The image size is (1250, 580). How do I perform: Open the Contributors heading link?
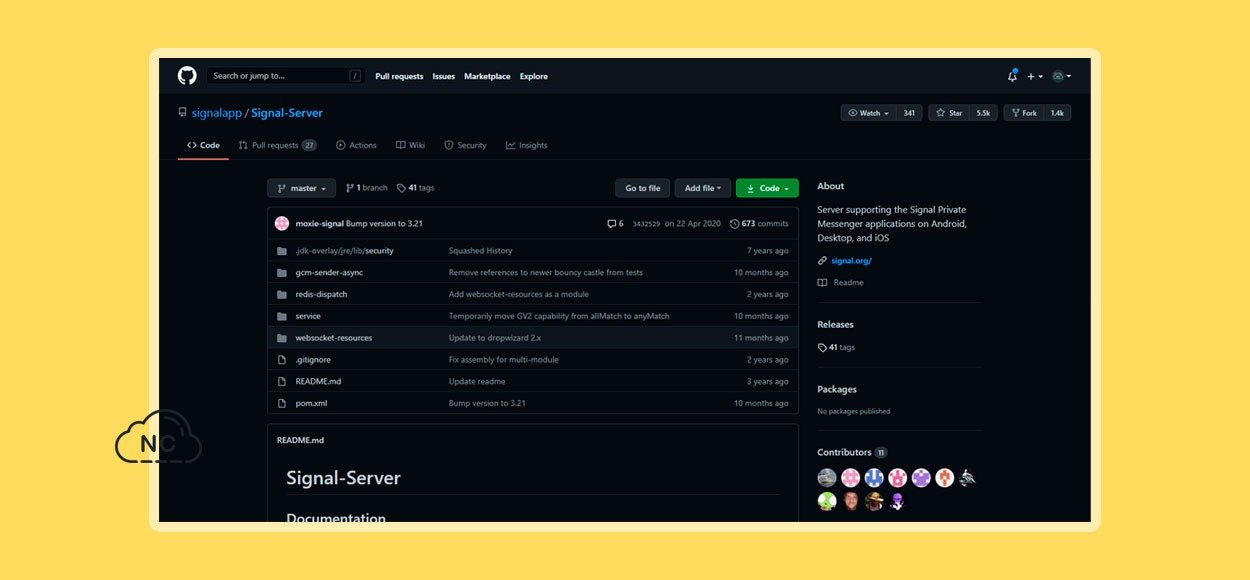click(844, 453)
